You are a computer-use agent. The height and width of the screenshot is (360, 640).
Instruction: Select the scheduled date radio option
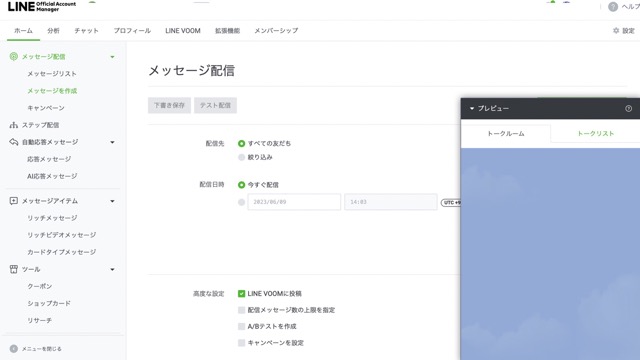point(241,202)
